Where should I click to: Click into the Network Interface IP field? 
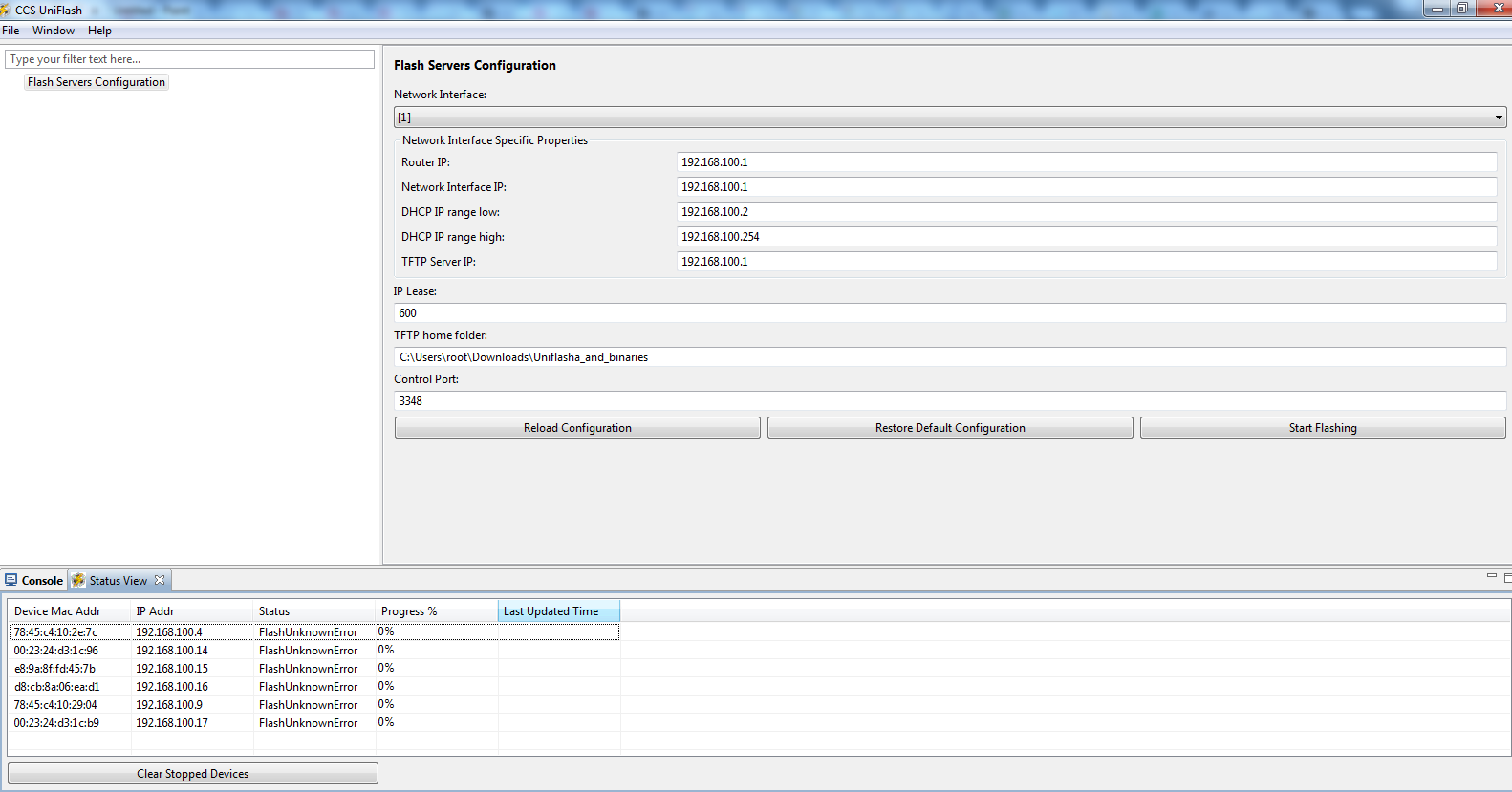coord(1087,187)
